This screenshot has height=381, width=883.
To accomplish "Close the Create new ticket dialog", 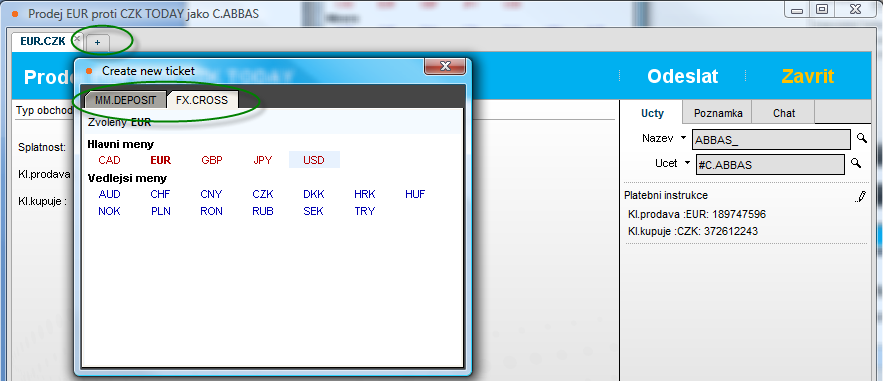I will click(444, 66).
